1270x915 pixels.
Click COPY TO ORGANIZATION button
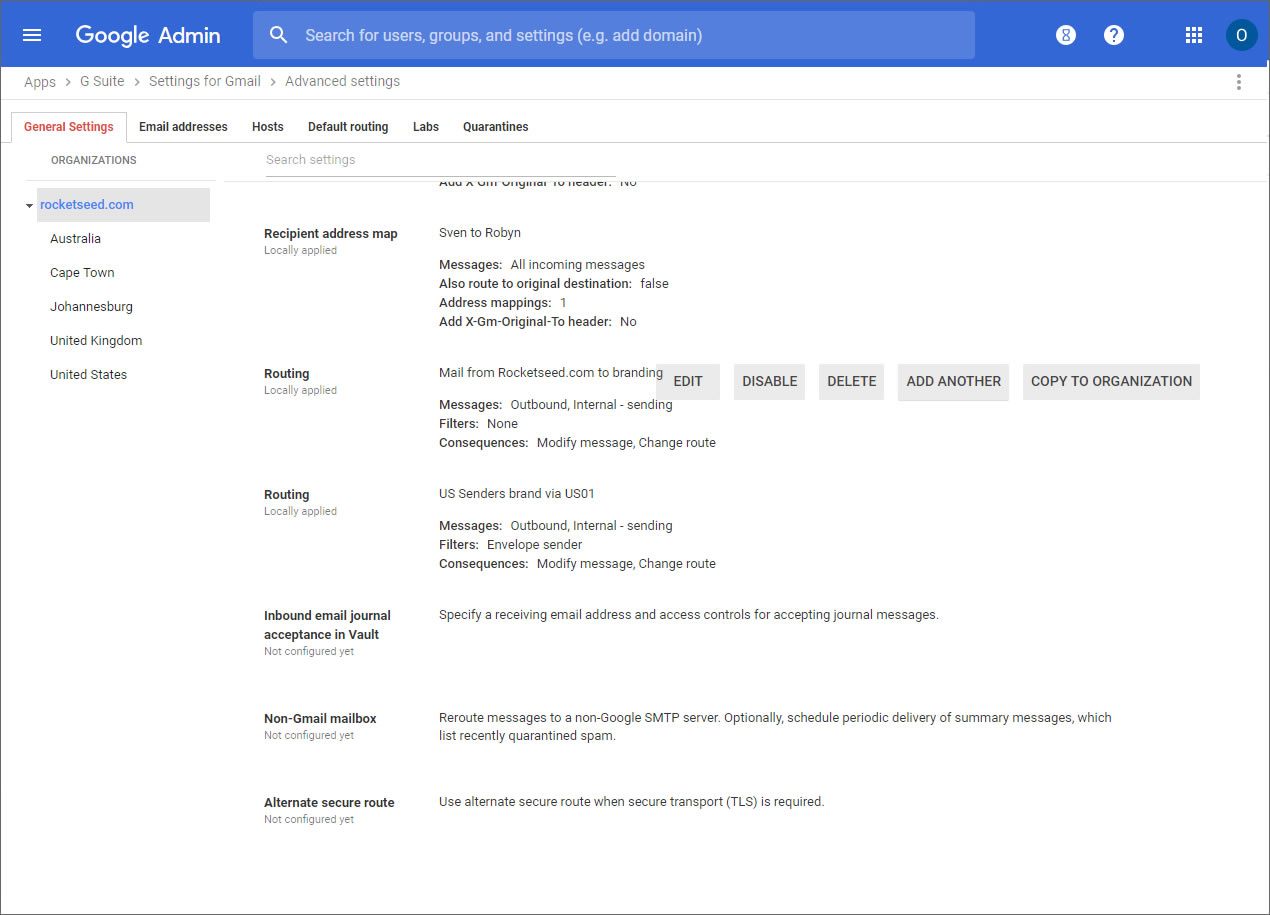click(1111, 381)
